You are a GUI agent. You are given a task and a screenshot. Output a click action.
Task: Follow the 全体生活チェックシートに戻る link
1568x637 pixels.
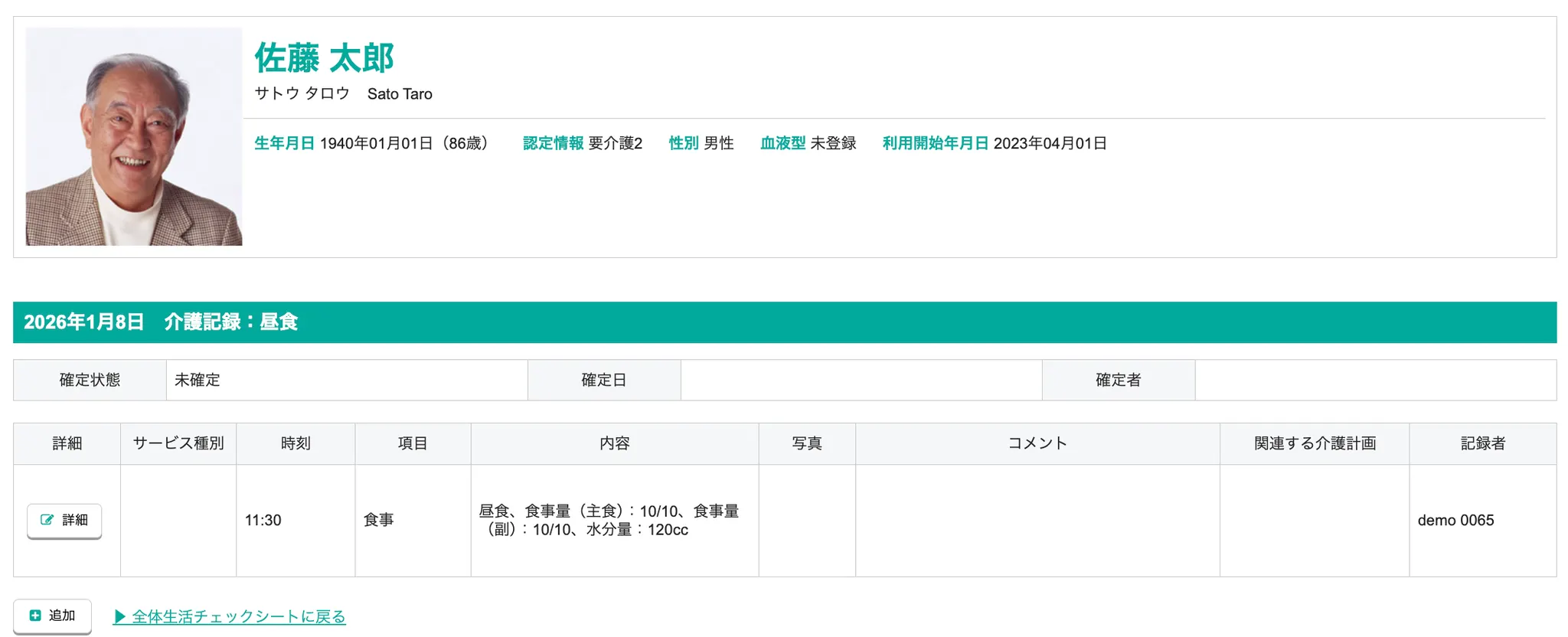pyautogui.click(x=230, y=616)
